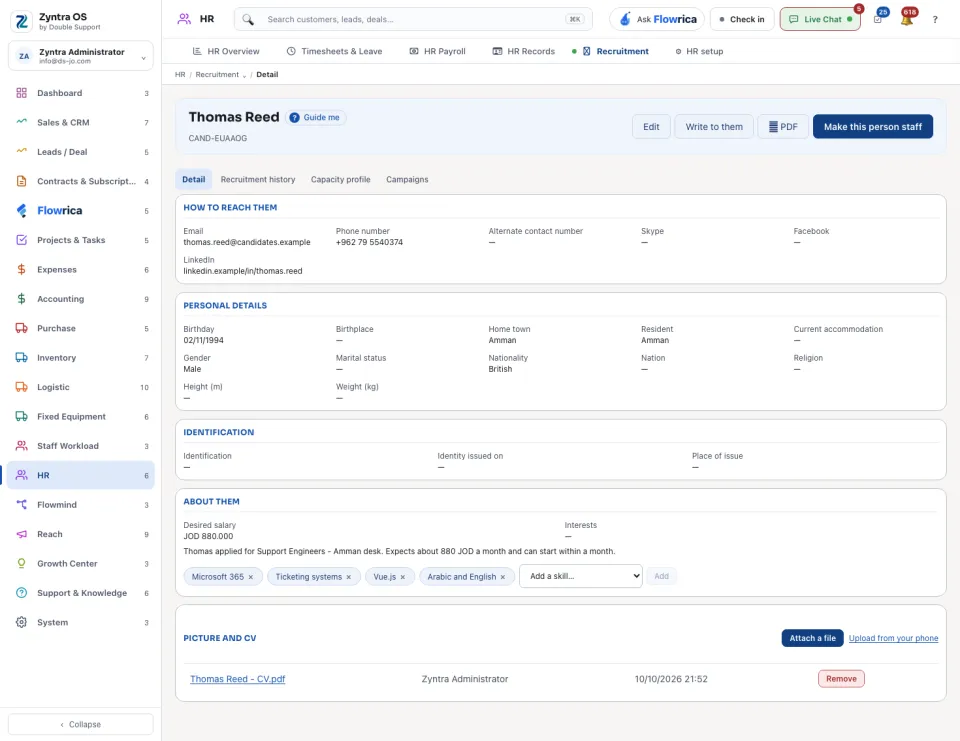Click the linkedin.example/in/thomas.reed value
The width and height of the screenshot is (960, 741).
[x=243, y=271]
